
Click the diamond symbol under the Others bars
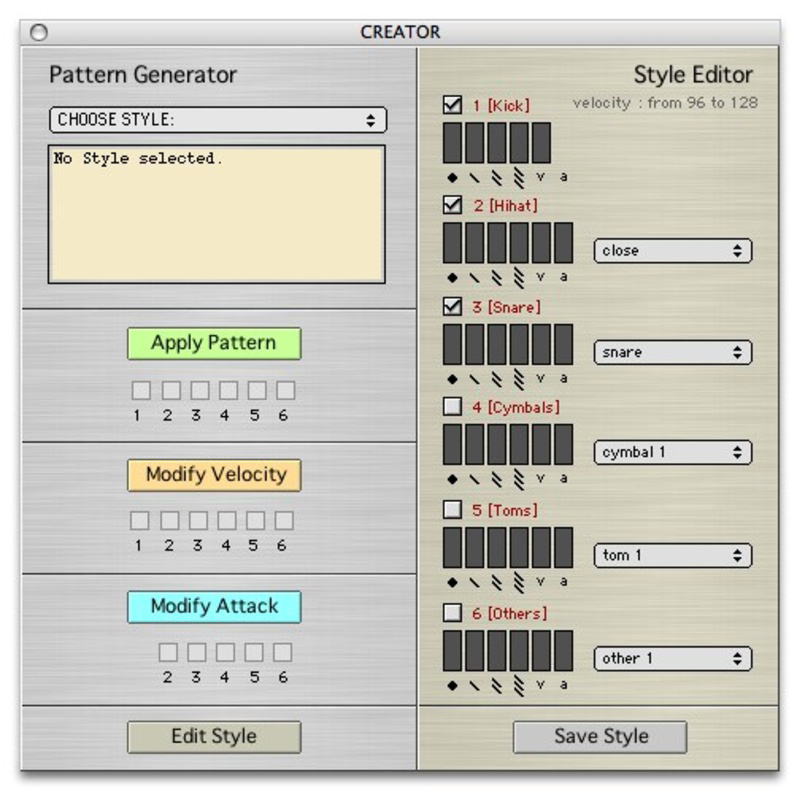452,685
